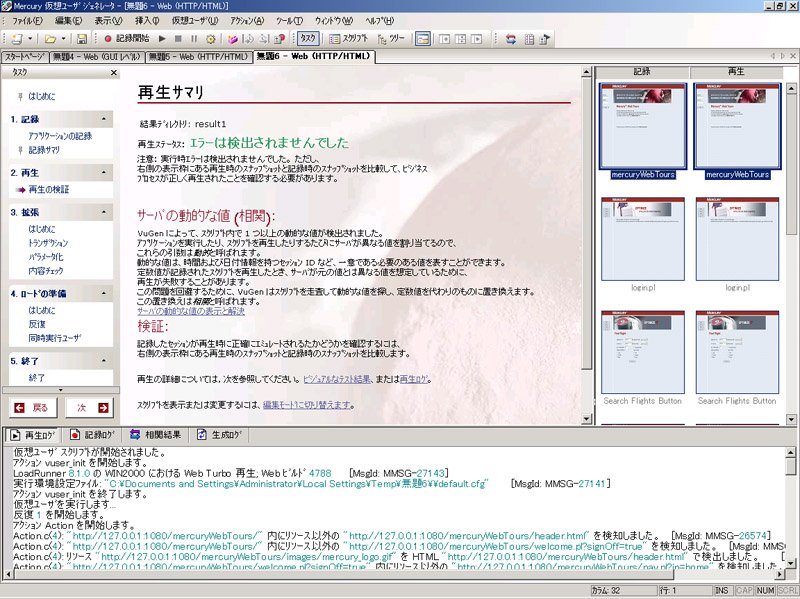
Task: Open the ビジュアルなテスト結果 link
Action: 337,379
